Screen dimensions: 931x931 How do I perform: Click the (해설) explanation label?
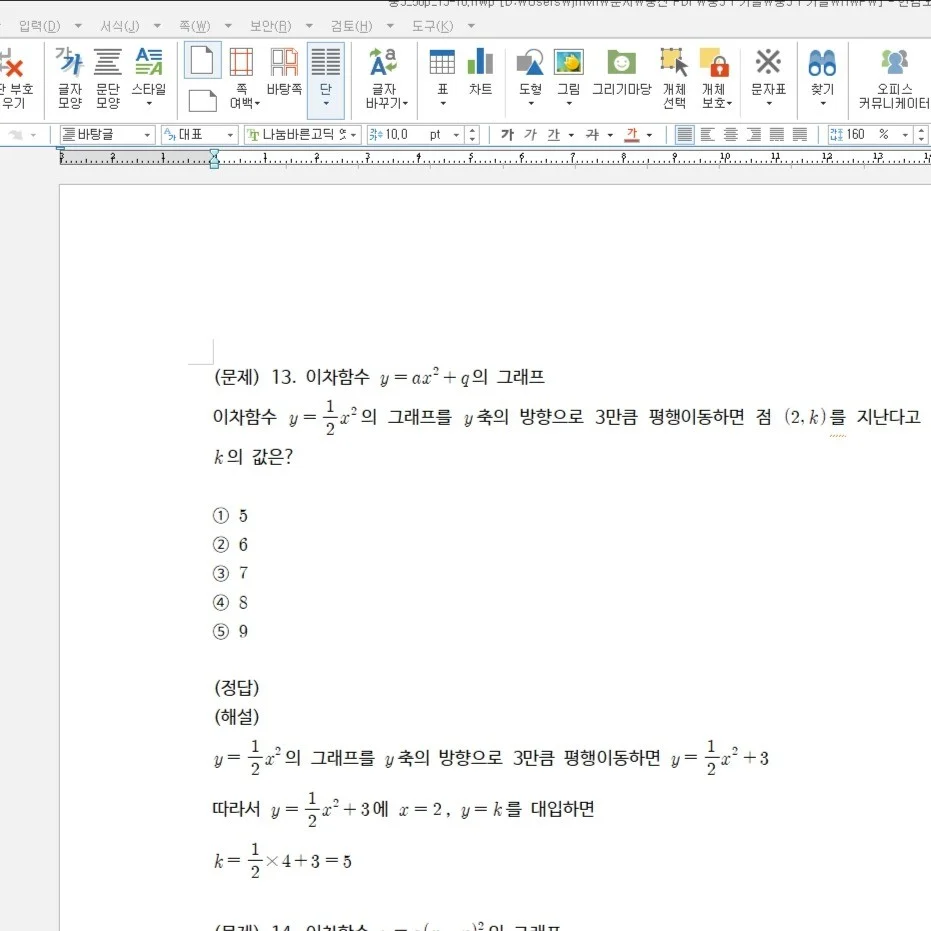pos(236,717)
